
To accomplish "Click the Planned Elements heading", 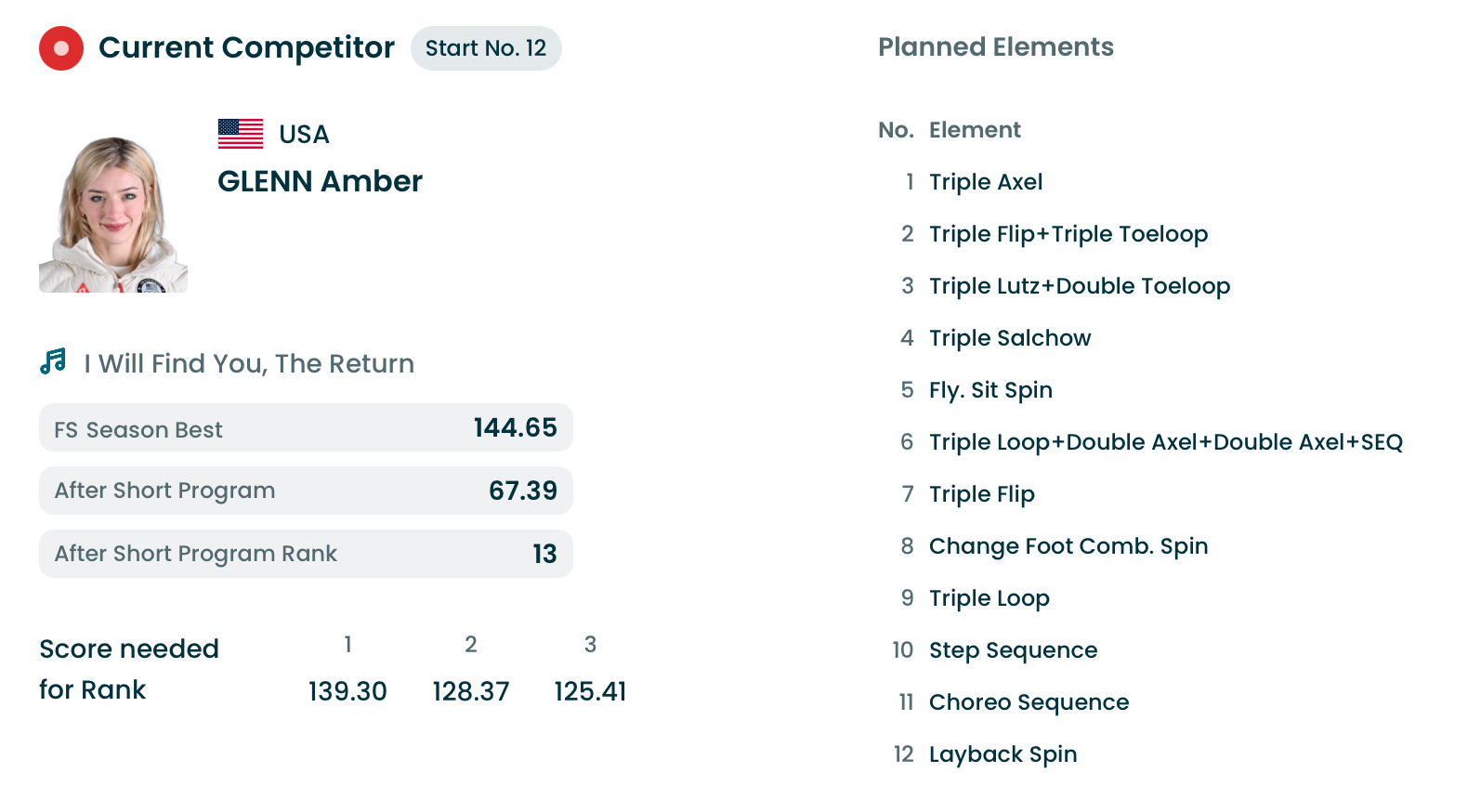I will click(995, 47).
